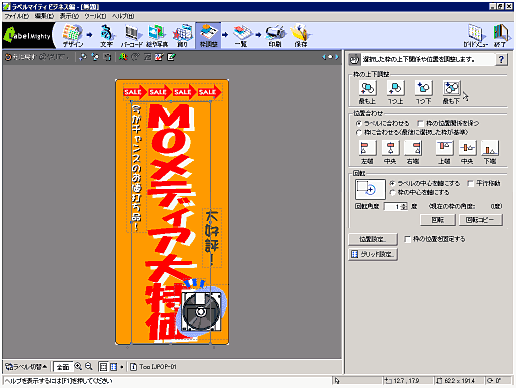Screen dimensions: 516x388
Task: Select the 枠調整 (Frame Adjust) step icon
Action: click(x=208, y=36)
